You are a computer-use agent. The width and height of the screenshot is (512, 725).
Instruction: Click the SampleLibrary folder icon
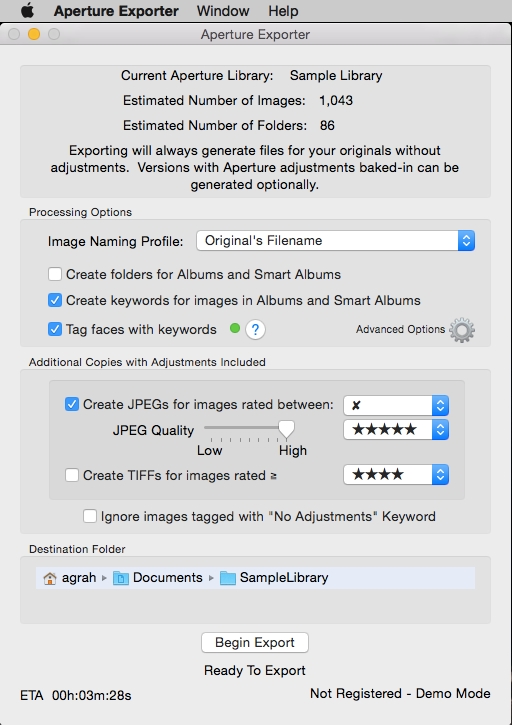[228, 578]
